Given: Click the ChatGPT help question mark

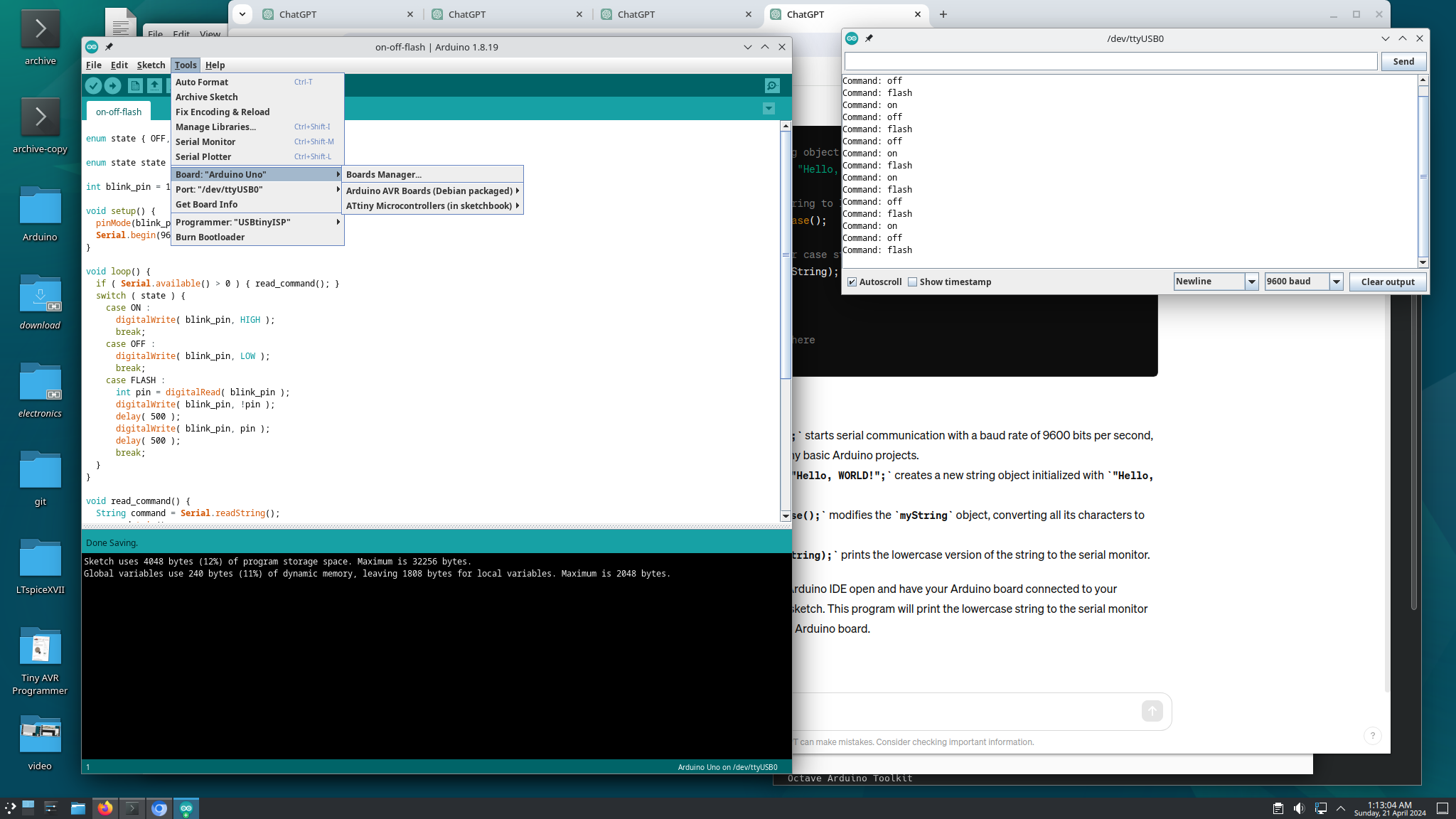Looking at the screenshot, I should coord(1373,735).
